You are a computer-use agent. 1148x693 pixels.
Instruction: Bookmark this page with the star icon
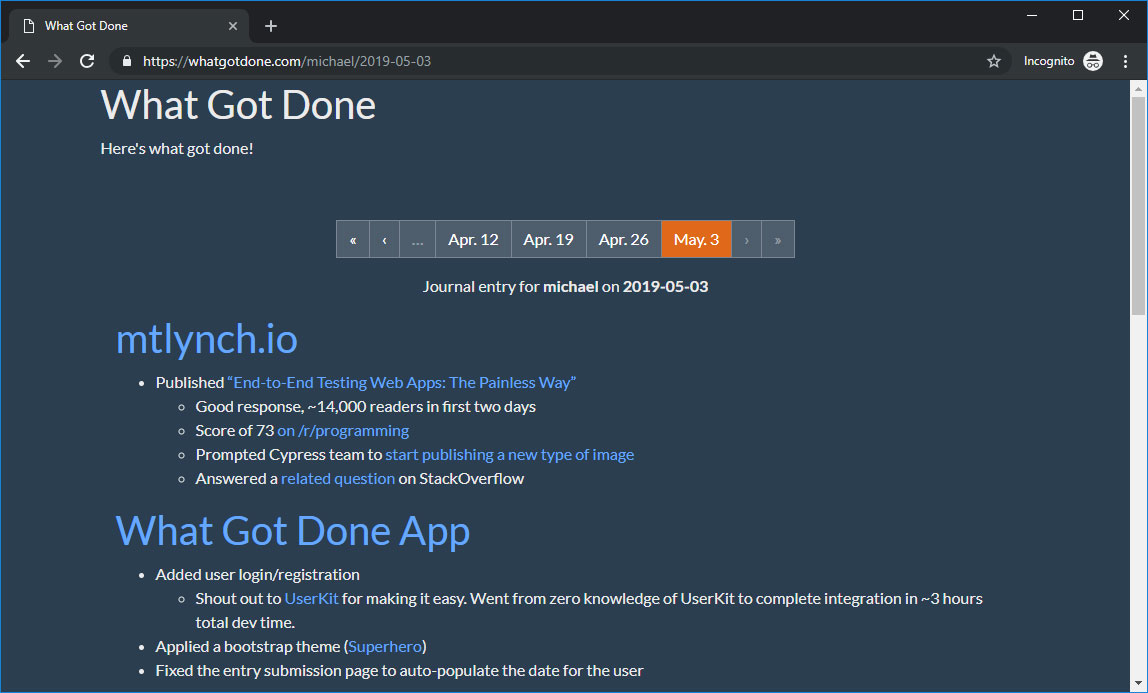994,61
